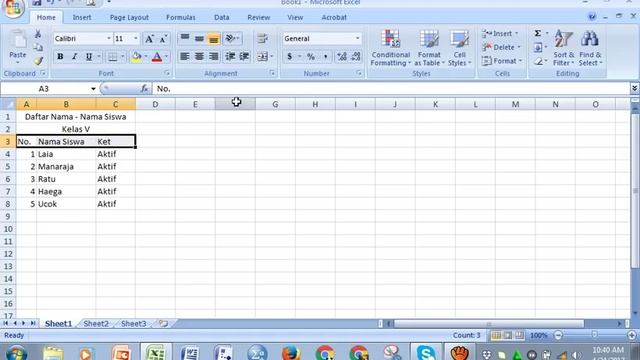Switch to Sheet3 tab

pos(133,324)
